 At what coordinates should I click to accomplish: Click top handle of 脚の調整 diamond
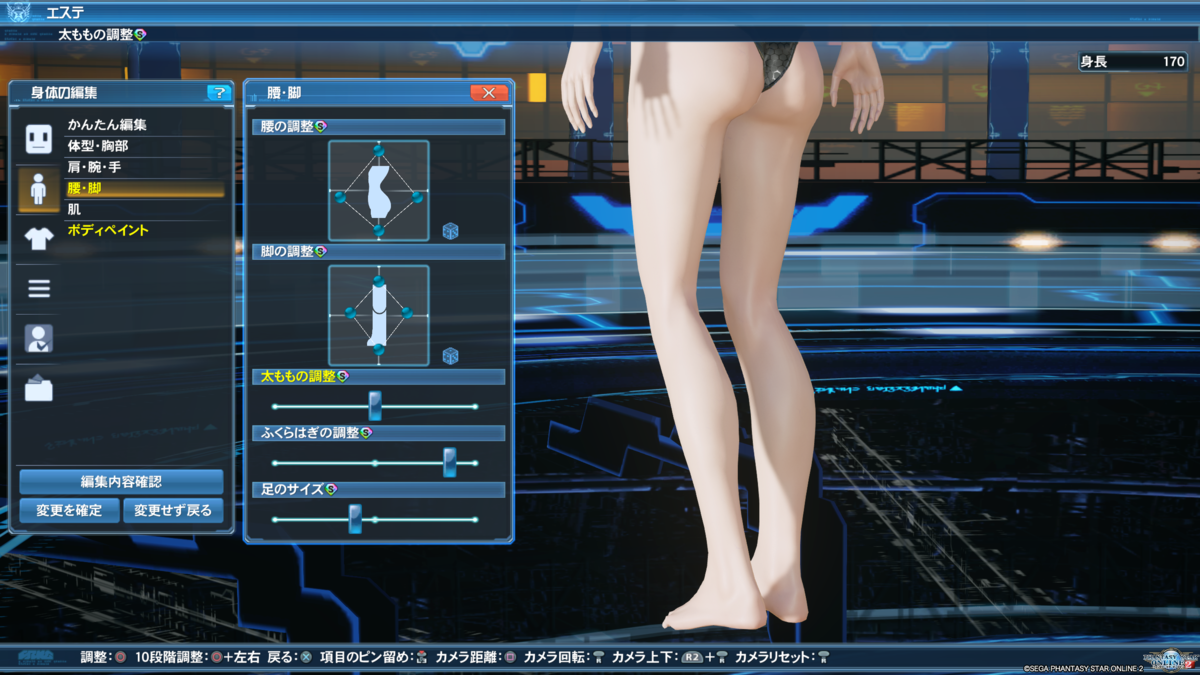(x=378, y=282)
